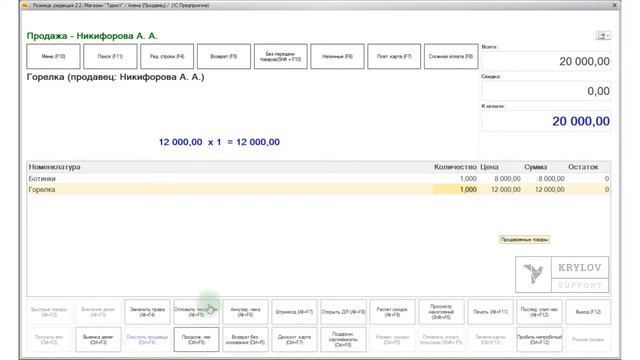640x360 pixels.
Task: Click the Остаток column header
Action: coord(583,167)
